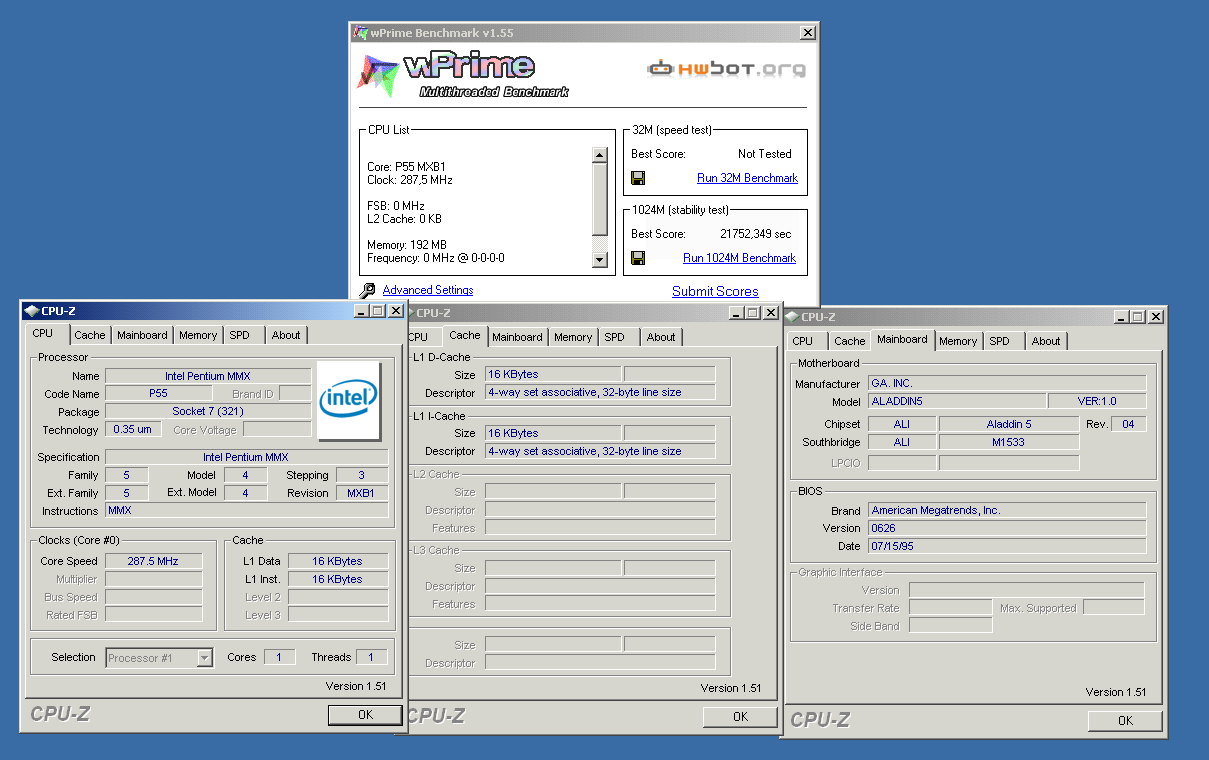Screen dimensions: 1209x760
Task: Click the Instructions MMX field
Action: pos(247,510)
